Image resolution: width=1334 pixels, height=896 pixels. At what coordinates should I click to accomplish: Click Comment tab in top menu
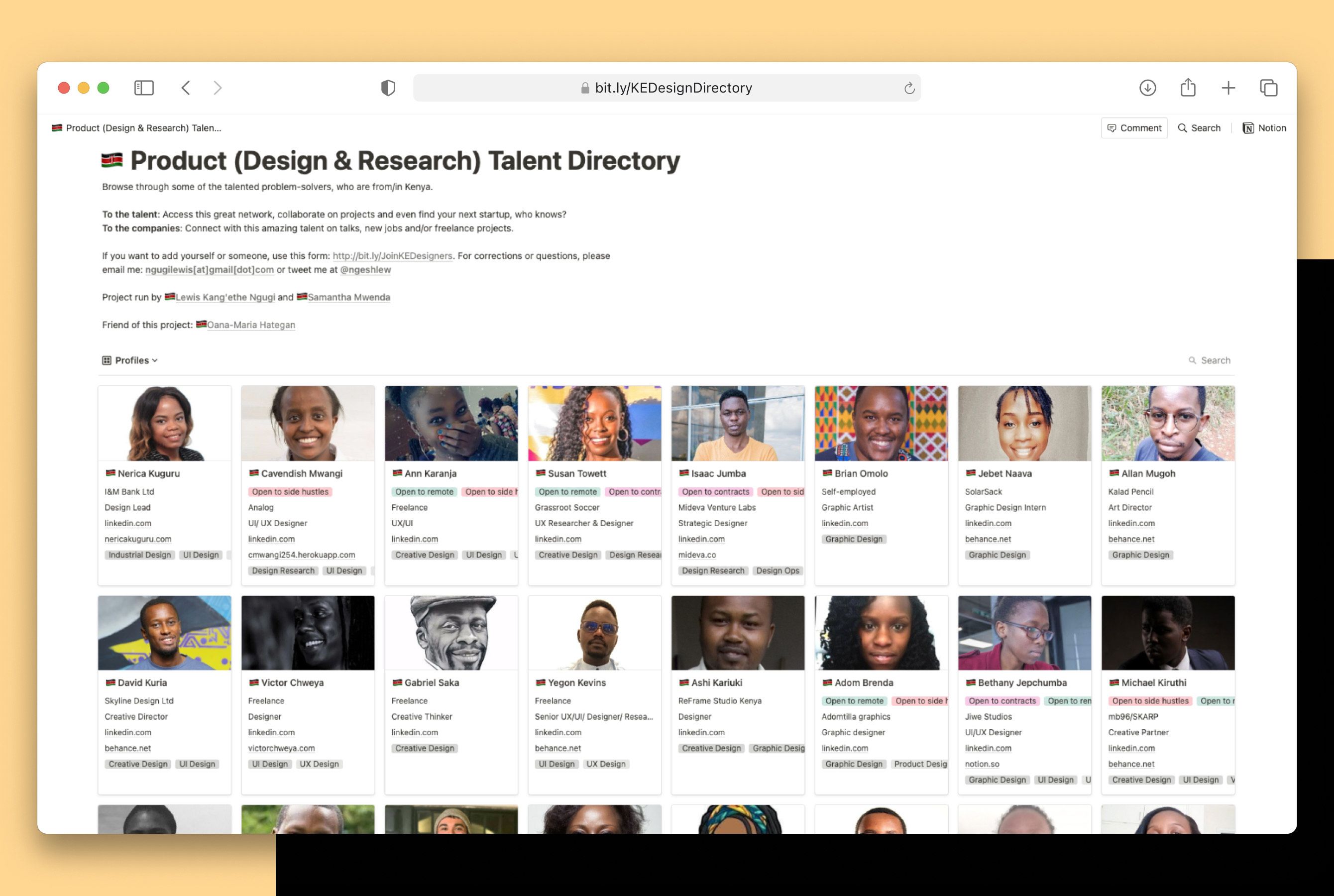point(1134,127)
